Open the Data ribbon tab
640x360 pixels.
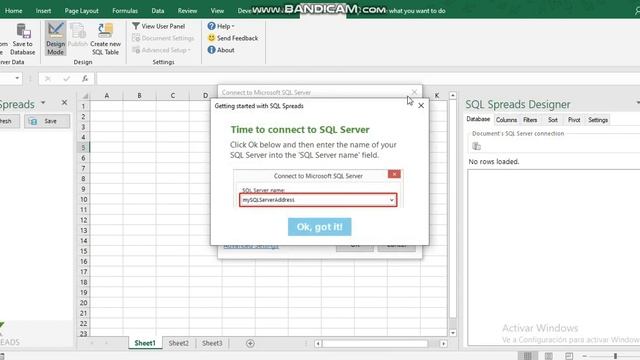coord(158,11)
